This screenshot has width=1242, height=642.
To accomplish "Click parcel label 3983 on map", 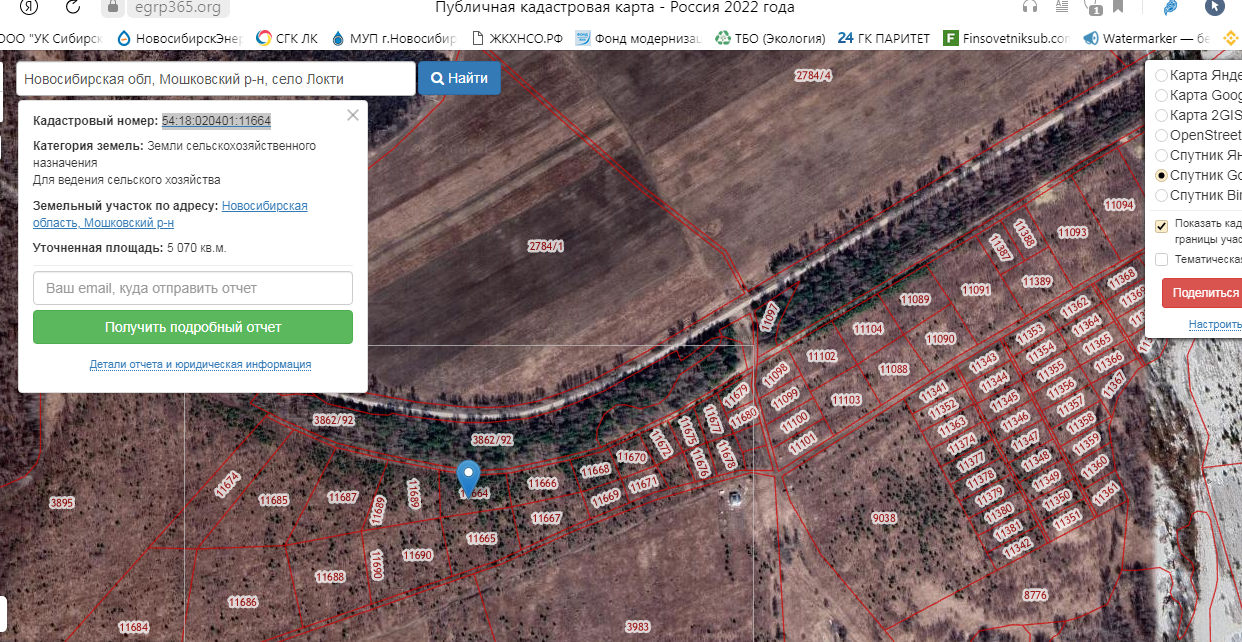I will [637, 627].
